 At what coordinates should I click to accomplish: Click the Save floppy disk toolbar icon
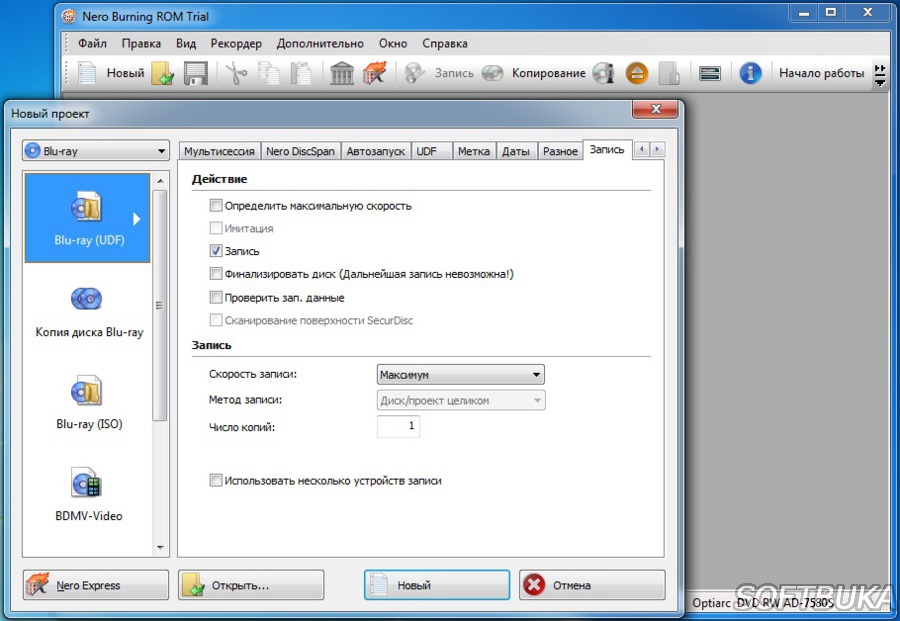coord(195,73)
